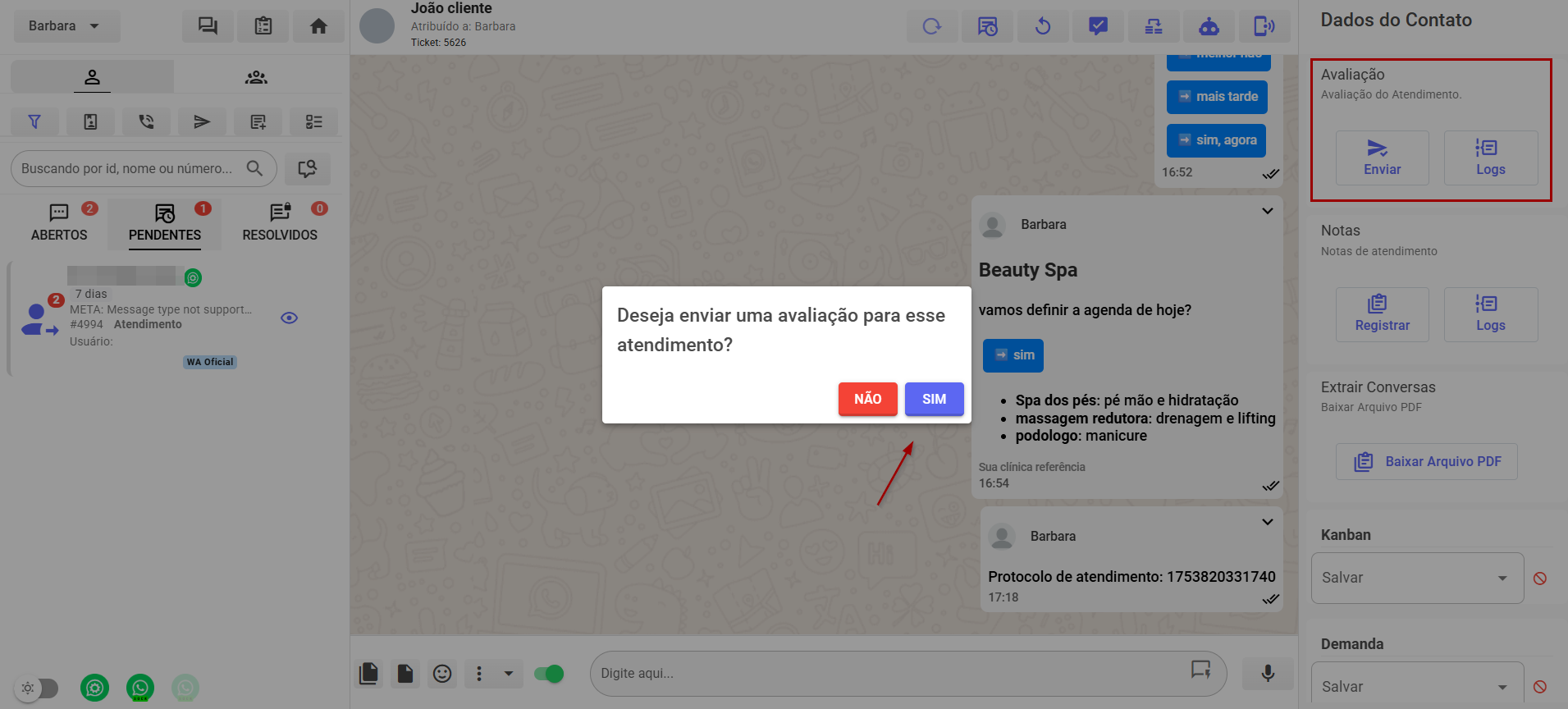Viewport: 1568px width, 709px height.
Task: Click the chatbot robot icon in header
Action: click(x=1209, y=27)
